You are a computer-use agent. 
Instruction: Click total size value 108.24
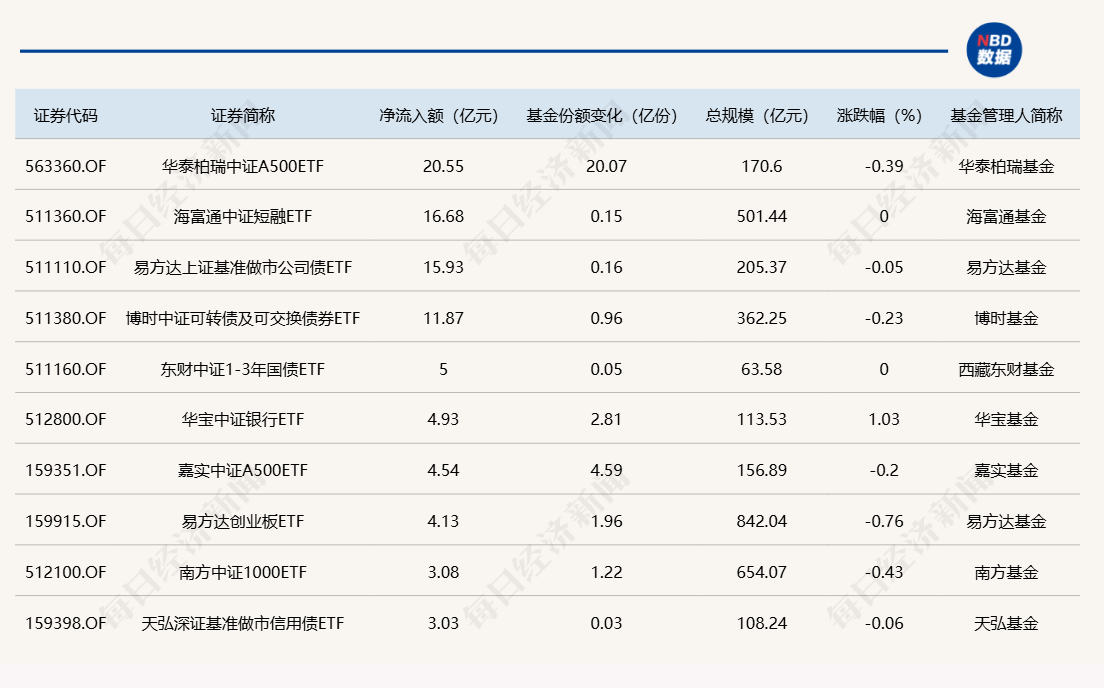[x=762, y=623]
